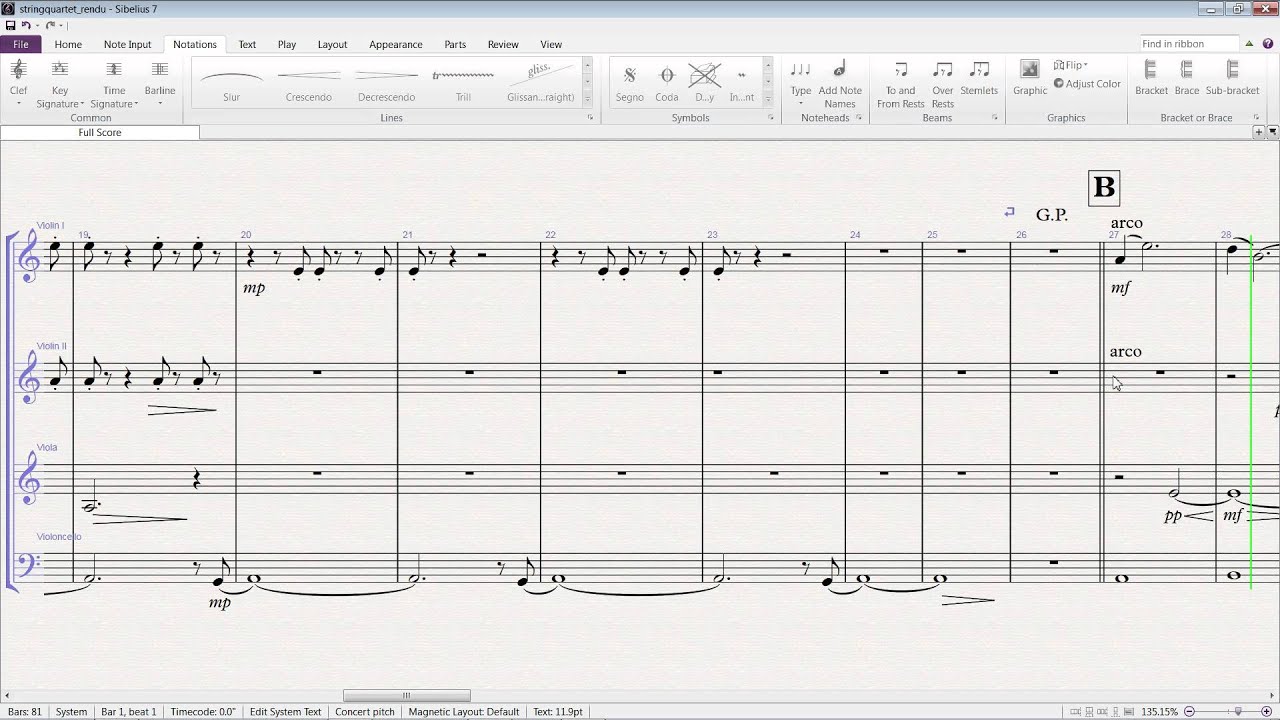Image resolution: width=1280 pixels, height=720 pixels.
Task: Minimize the ribbon with the green arrow
Action: pos(1250,44)
